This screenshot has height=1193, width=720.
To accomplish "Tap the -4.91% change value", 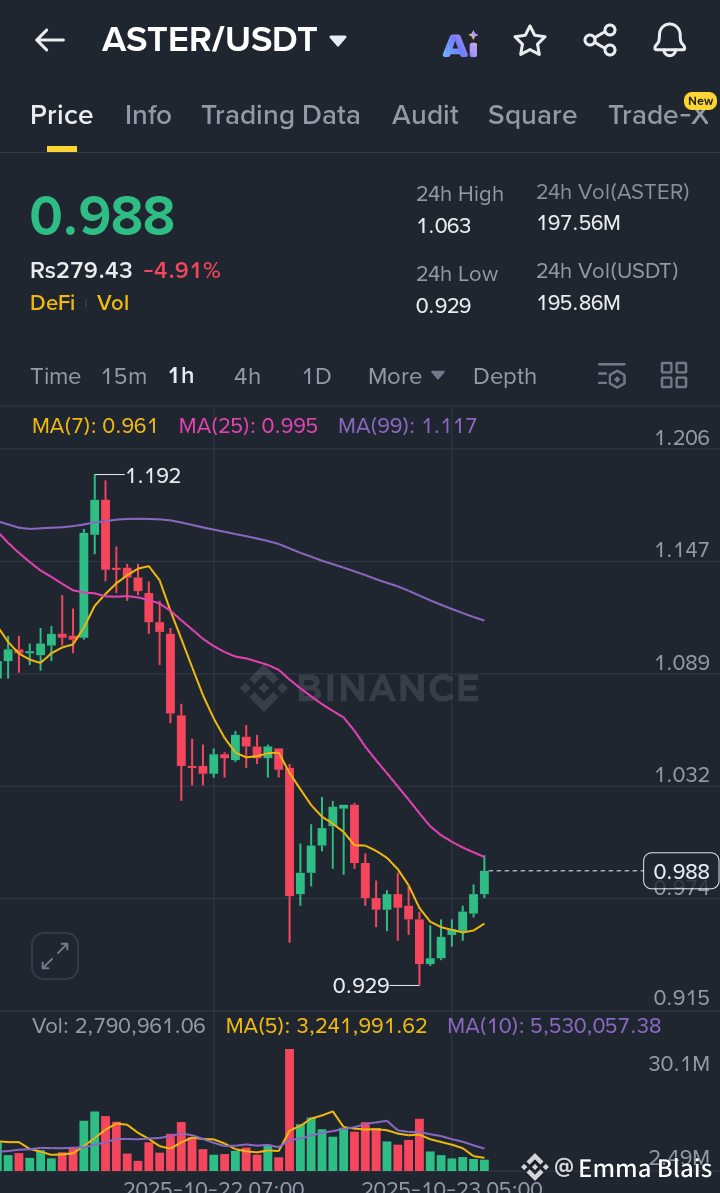I will point(182,270).
